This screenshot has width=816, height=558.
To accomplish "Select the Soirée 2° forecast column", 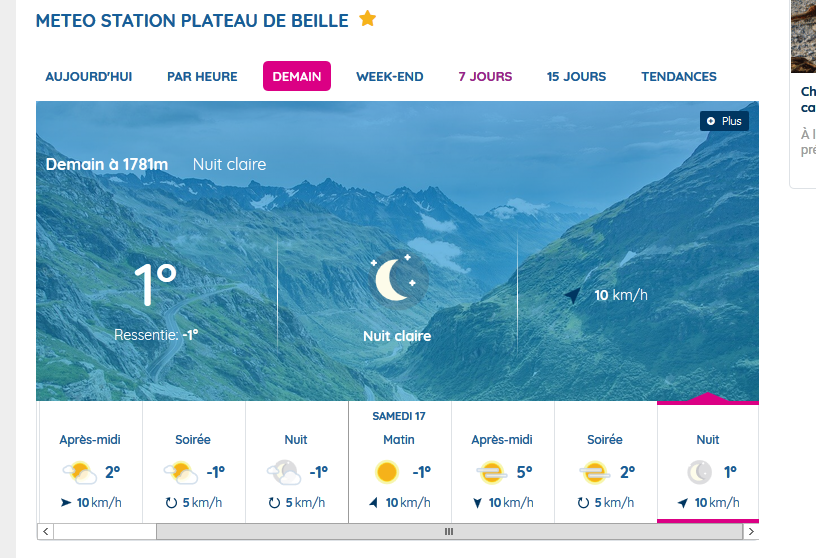I will pos(605,462).
